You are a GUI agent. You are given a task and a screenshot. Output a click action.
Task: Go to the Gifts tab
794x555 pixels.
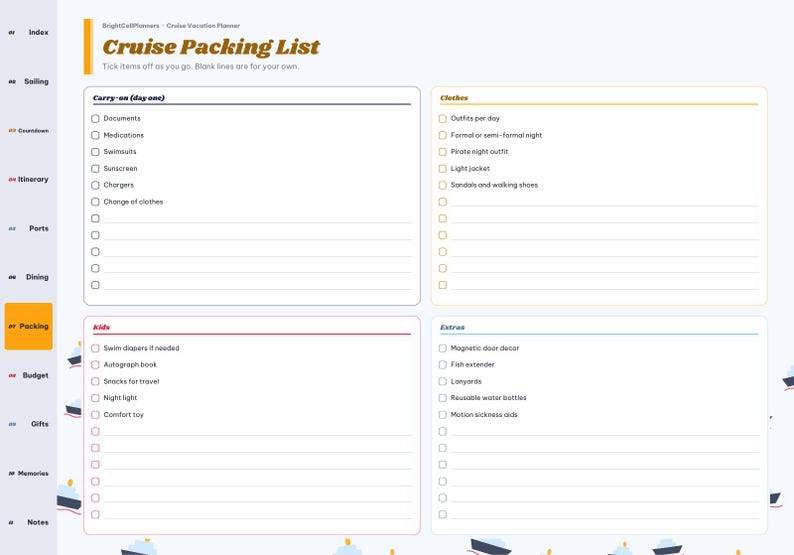28,424
